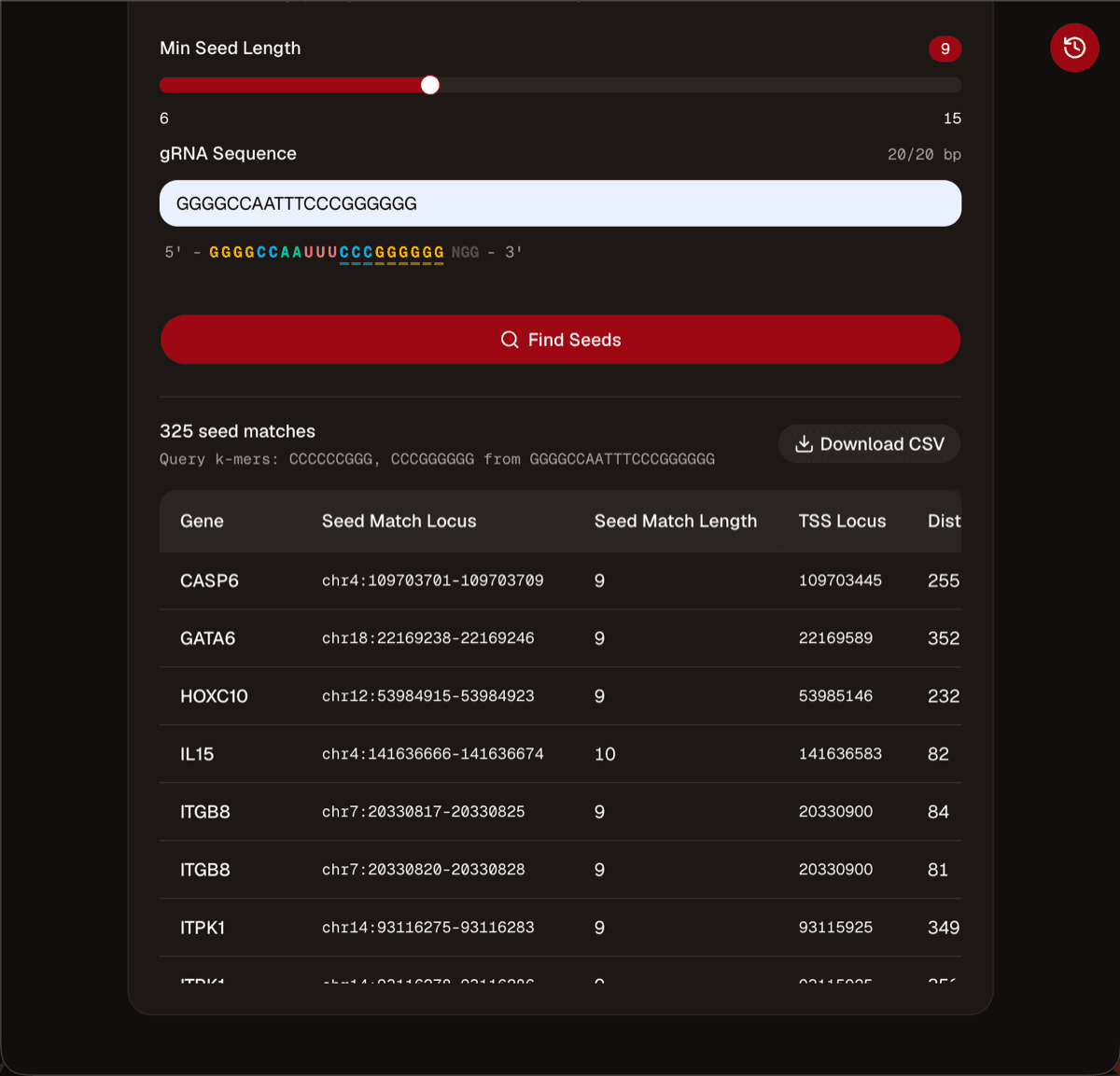Click seed match length value 10
Image resolution: width=1120 pixels, height=1076 pixels.
605,754
